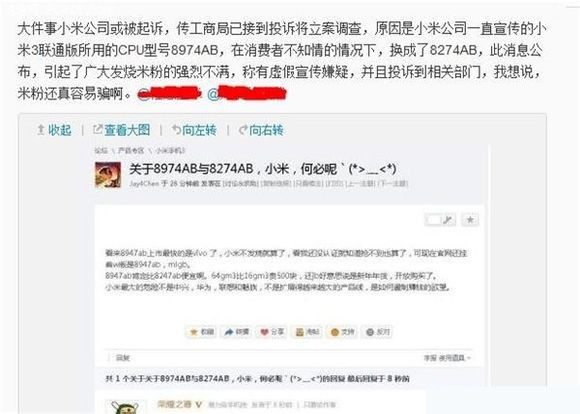Image resolution: width=580 pixels, height=414 pixels.
Task: Go to 下一主题 next thread
Action: click(393, 184)
